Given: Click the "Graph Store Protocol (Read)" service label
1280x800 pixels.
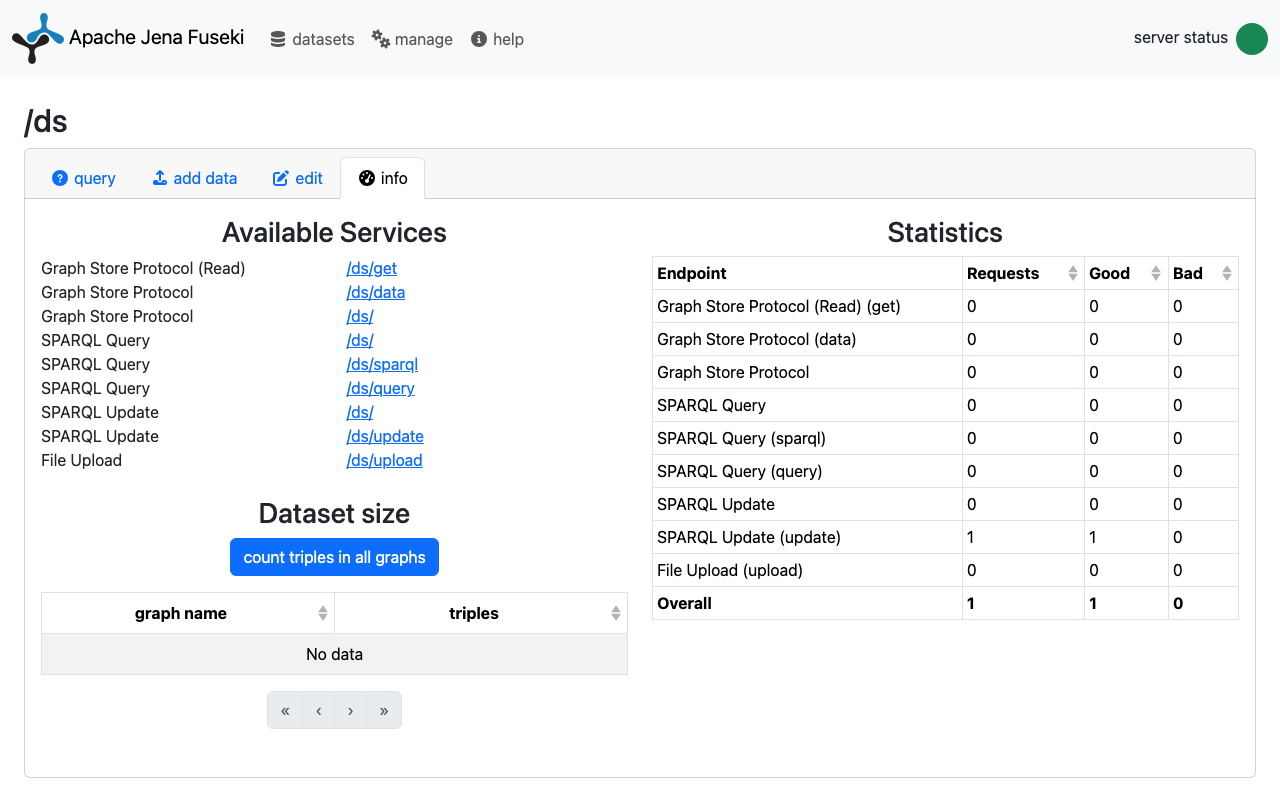Looking at the screenshot, I should click(143, 268).
